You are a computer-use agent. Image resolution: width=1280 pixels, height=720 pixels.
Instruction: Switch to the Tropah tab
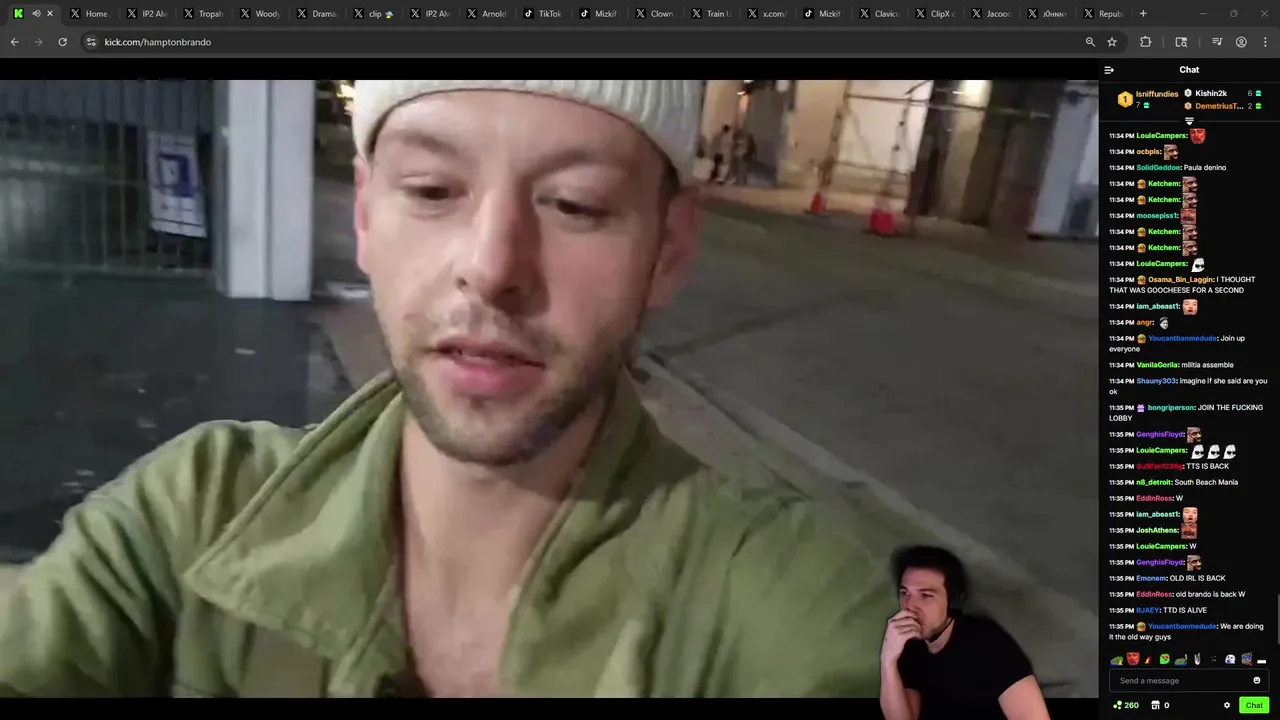[203, 14]
